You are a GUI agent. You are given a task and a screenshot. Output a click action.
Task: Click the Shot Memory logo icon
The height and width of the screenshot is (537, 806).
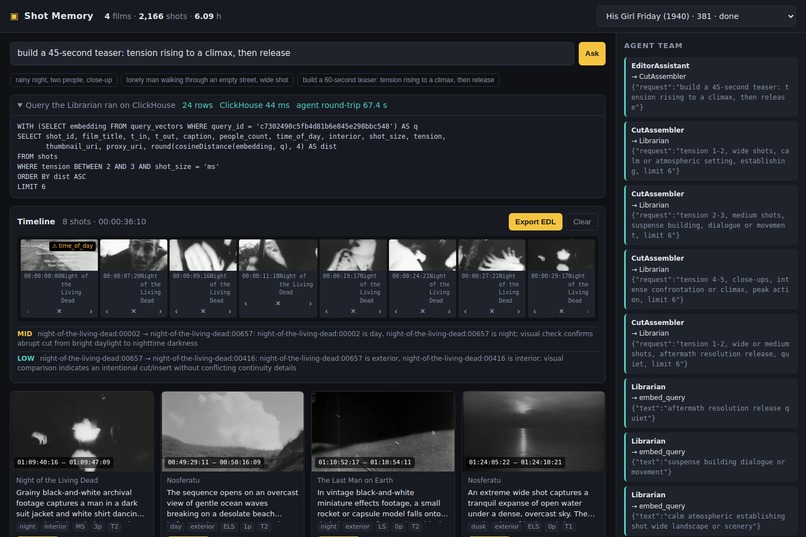(x=14, y=16)
